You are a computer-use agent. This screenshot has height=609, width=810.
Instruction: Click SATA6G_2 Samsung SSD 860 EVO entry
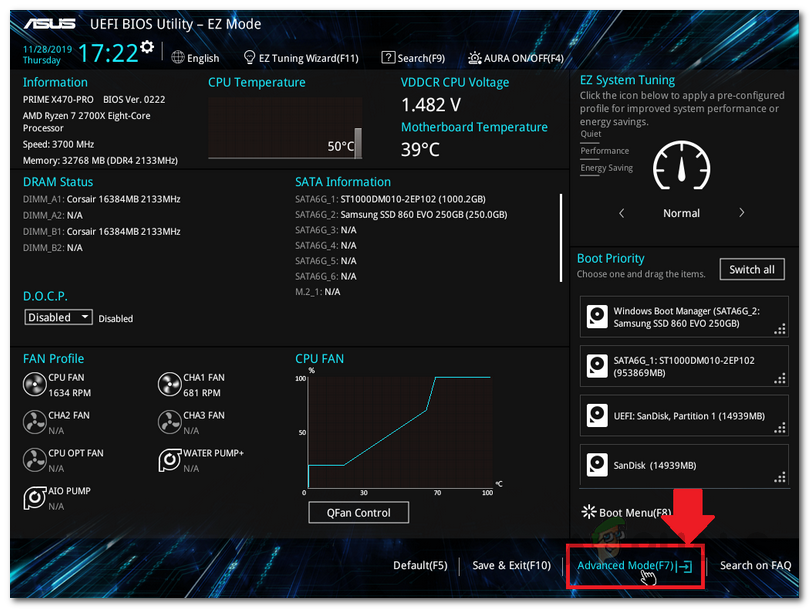click(401, 214)
